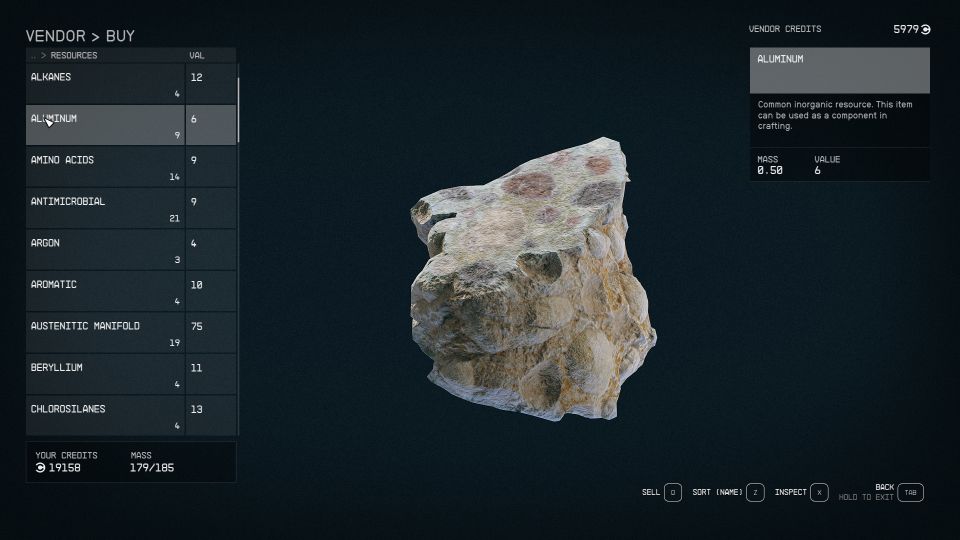Click the Inspect X key icon
Screen dimensions: 960x540
[819, 492]
